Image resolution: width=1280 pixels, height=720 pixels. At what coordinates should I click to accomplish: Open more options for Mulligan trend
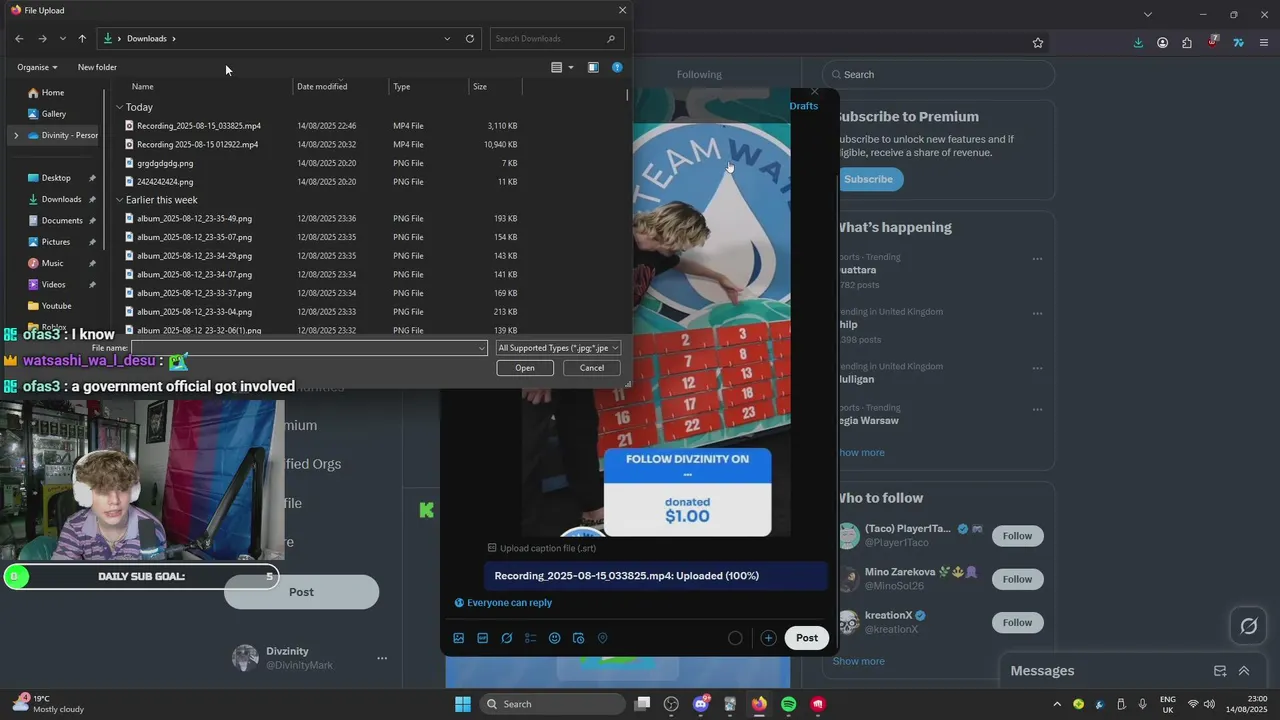[1037, 368]
